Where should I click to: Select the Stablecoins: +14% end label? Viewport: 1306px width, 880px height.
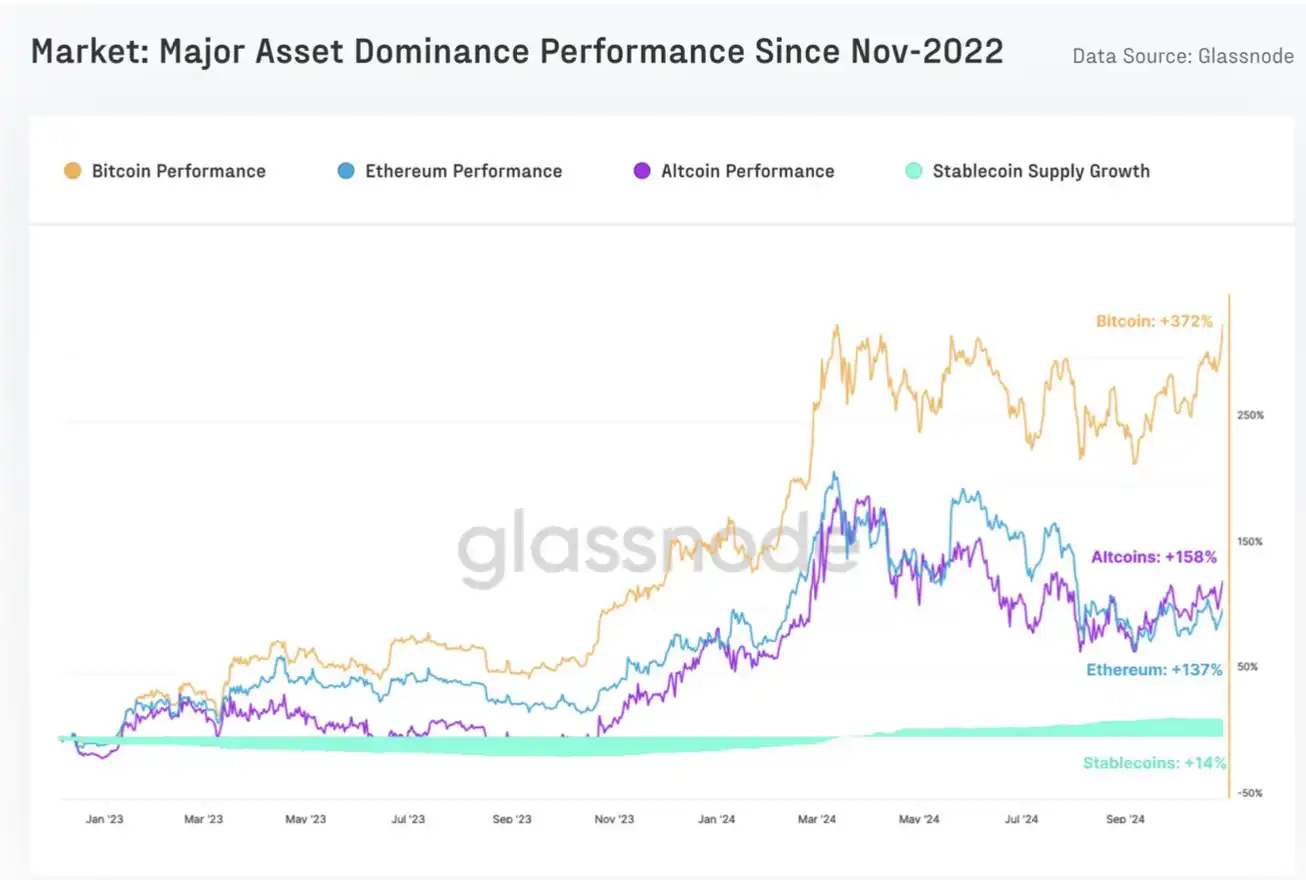click(x=1154, y=763)
